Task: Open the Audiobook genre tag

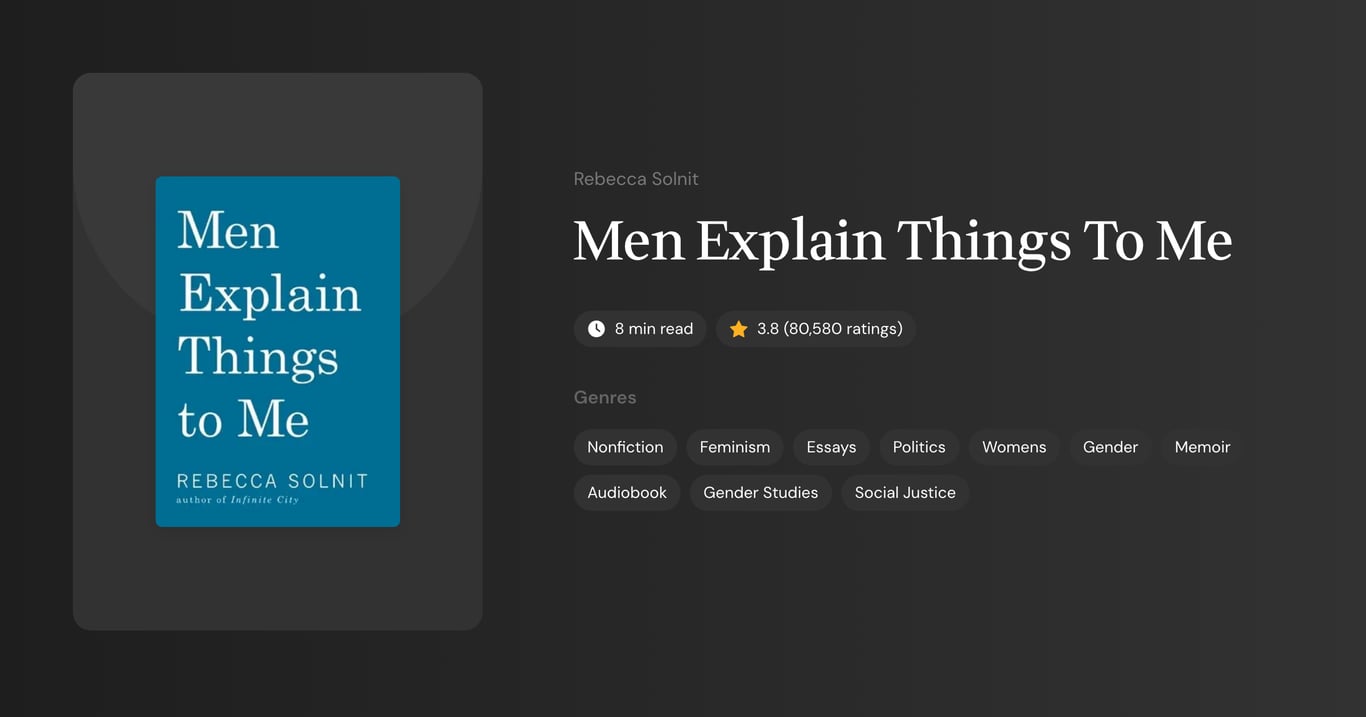Action: (627, 493)
